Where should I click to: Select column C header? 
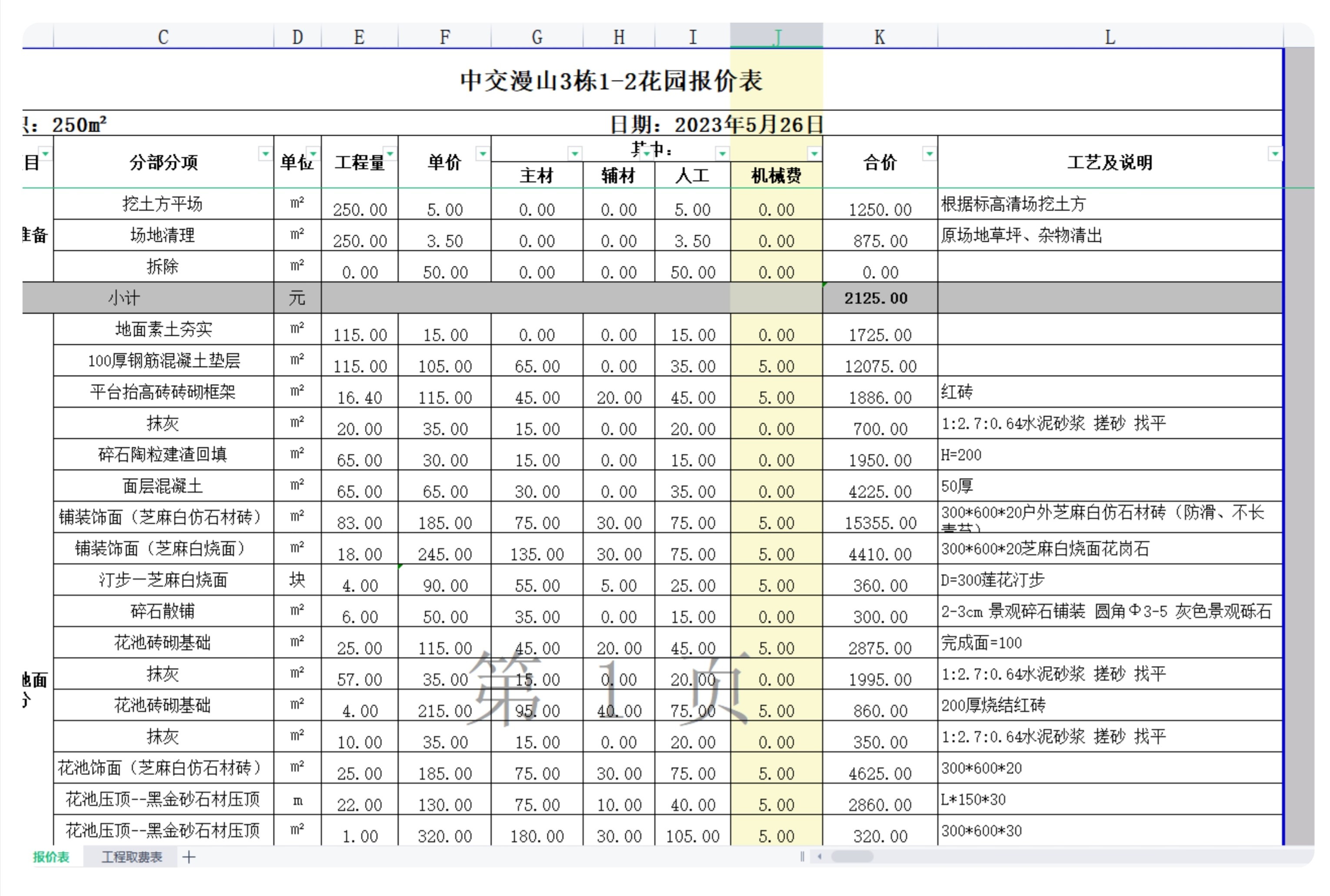[163, 37]
